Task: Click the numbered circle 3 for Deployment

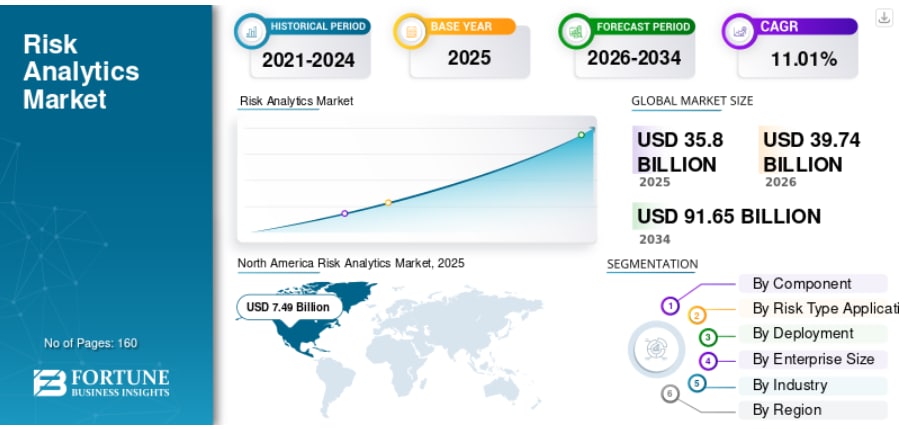Action: point(708,337)
